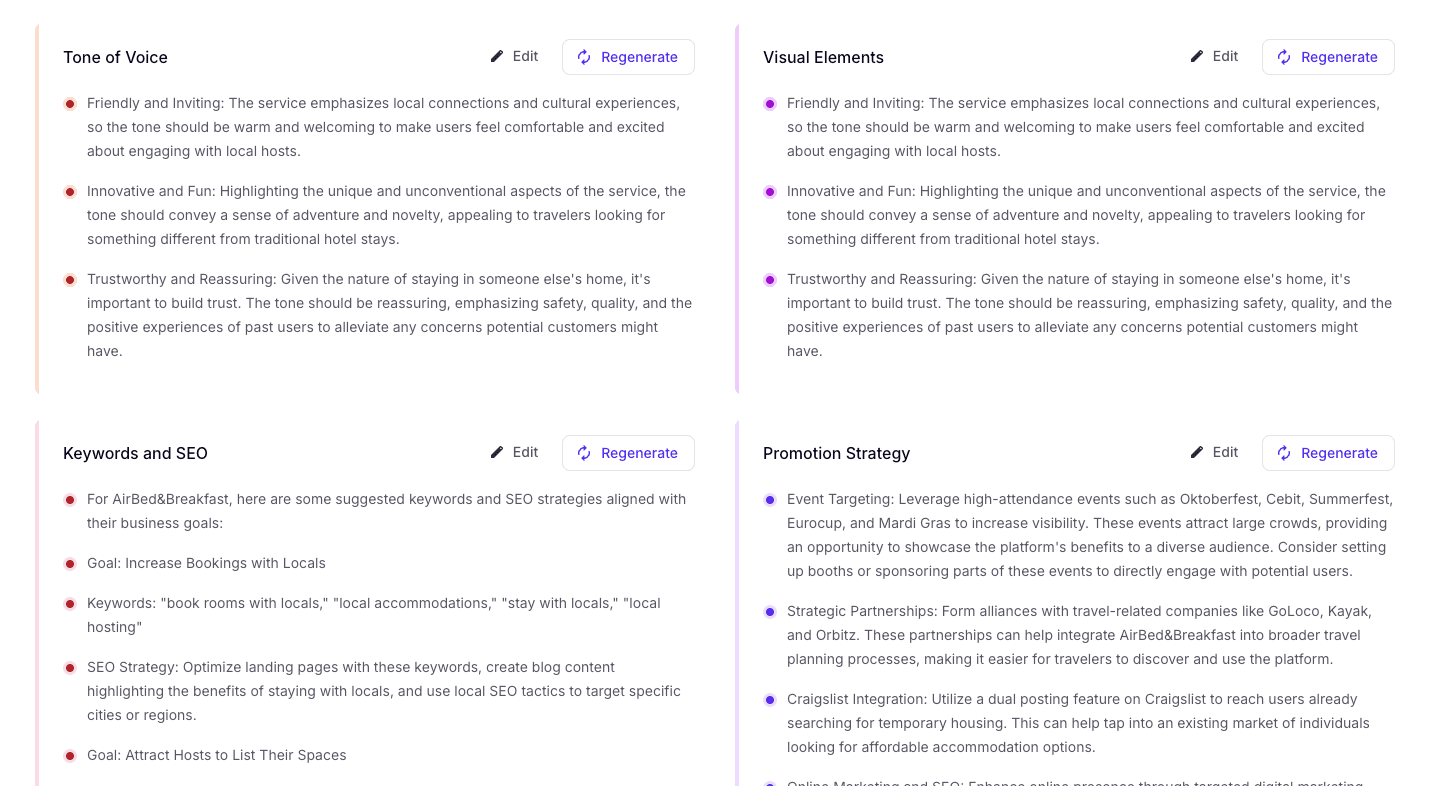This screenshot has width=1441, height=786.
Task: Click 'Goal: Increase Bookings with Locals' line
Action: (x=206, y=563)
